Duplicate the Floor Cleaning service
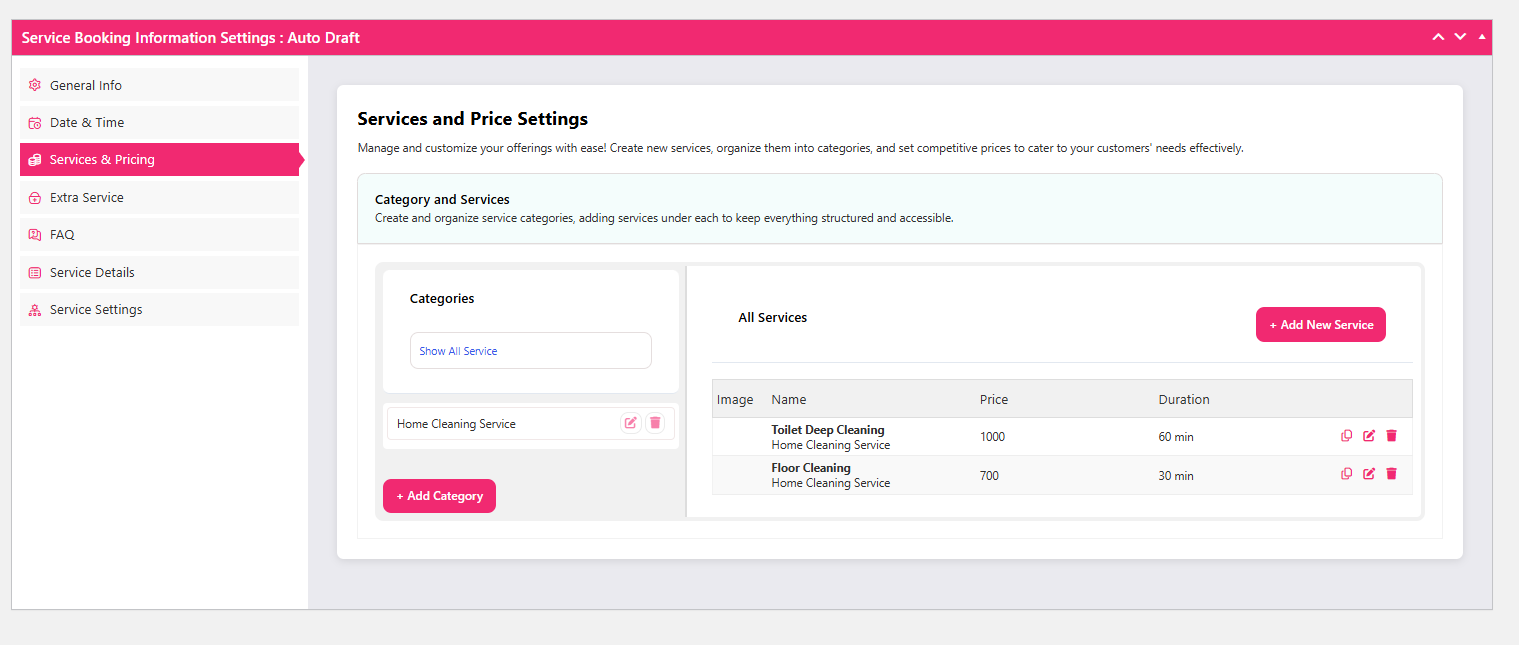Viewport: 1519px width, 645px height. pos(1346,474)
